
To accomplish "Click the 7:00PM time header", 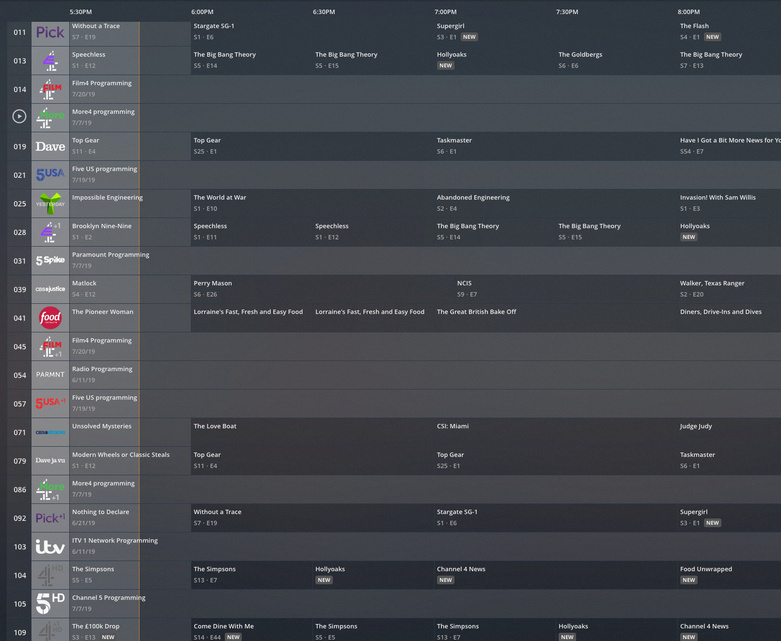I will click(445, 11).
